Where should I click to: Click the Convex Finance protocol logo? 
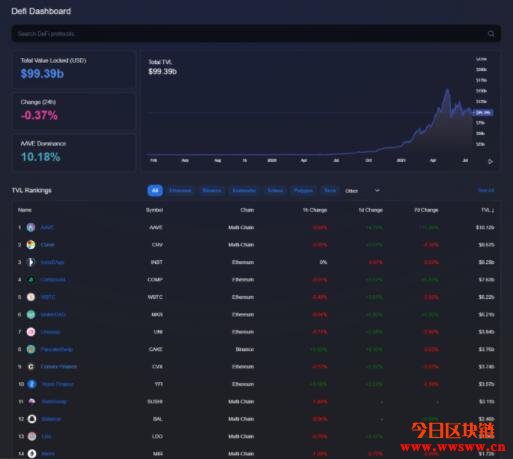(x=31, y=367)
